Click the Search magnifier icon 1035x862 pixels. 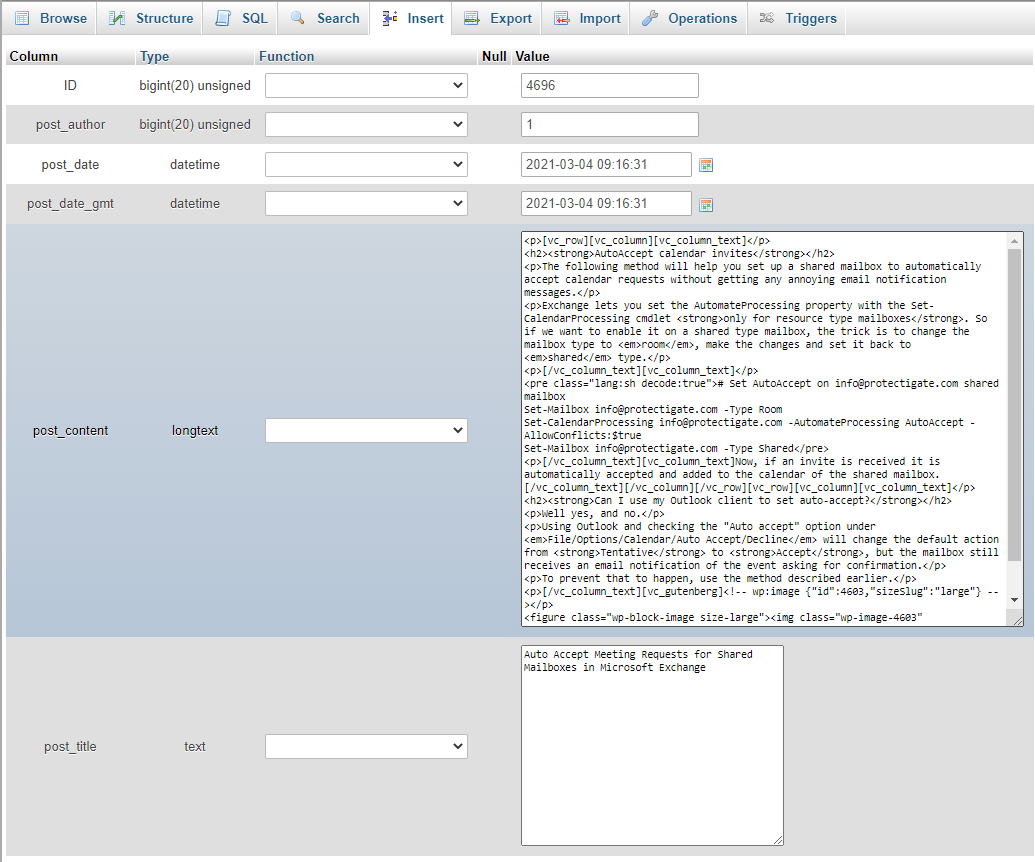point(298,18)
